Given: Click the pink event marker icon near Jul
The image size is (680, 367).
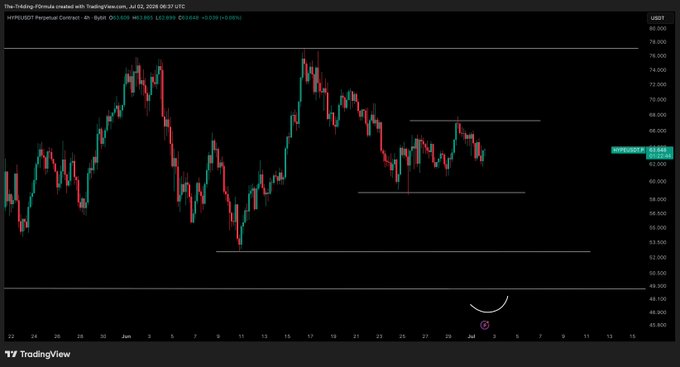Looking at the screenshot, I should click(485, 325).
